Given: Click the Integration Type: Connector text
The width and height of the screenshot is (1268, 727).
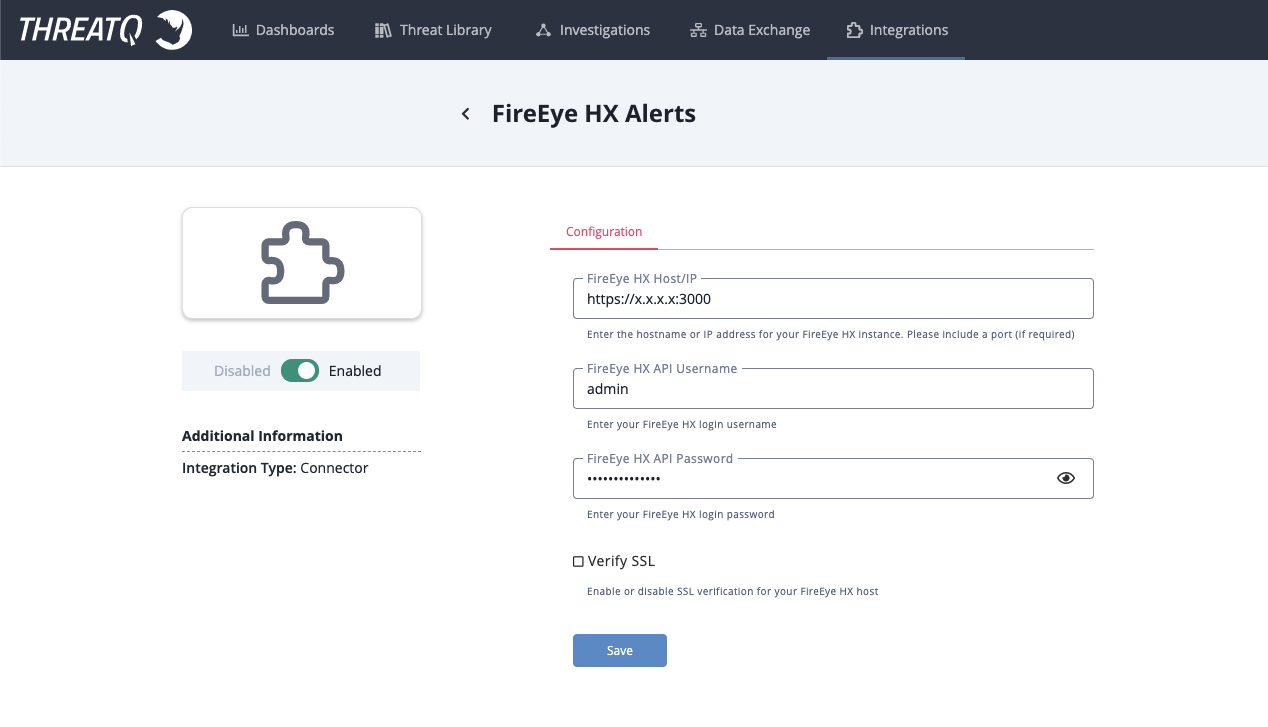Looking at the screenshot, I should [275, 468].
